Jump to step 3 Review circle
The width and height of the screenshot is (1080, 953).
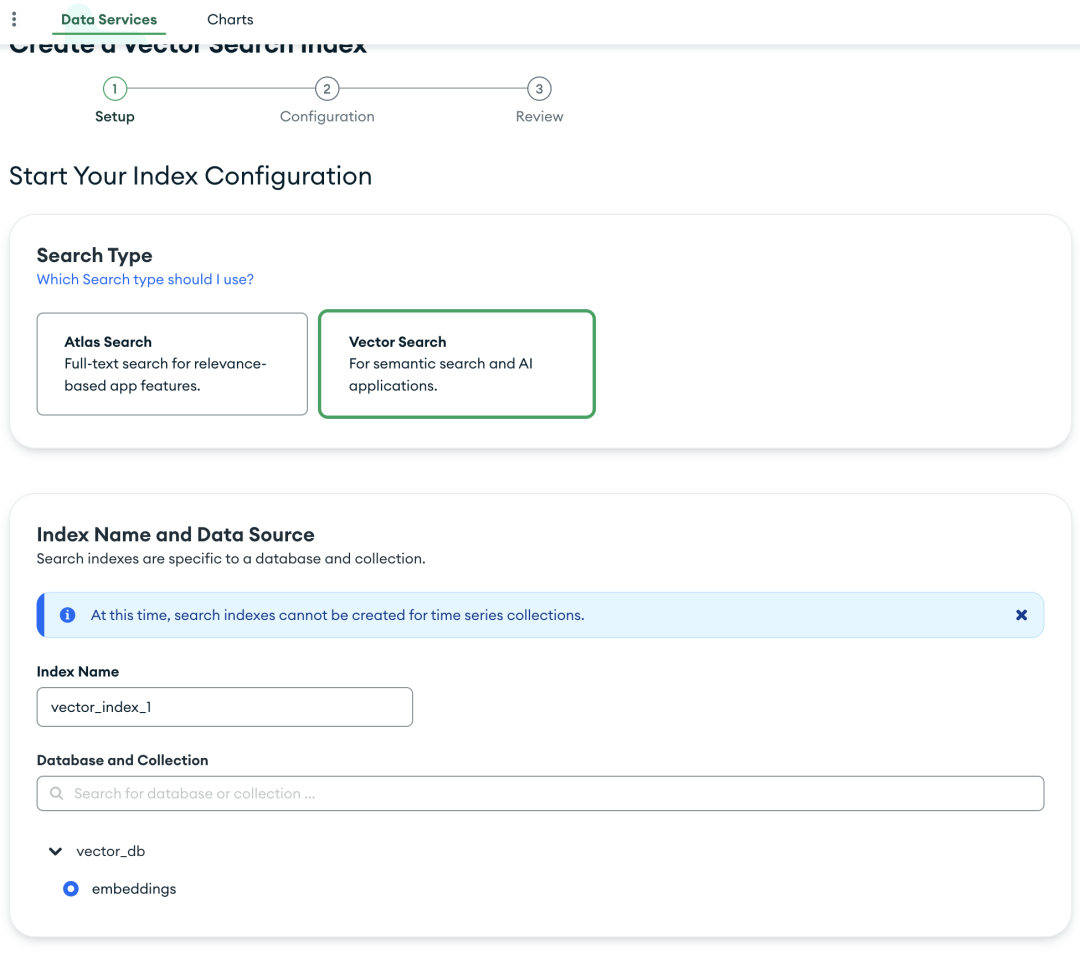539,89
